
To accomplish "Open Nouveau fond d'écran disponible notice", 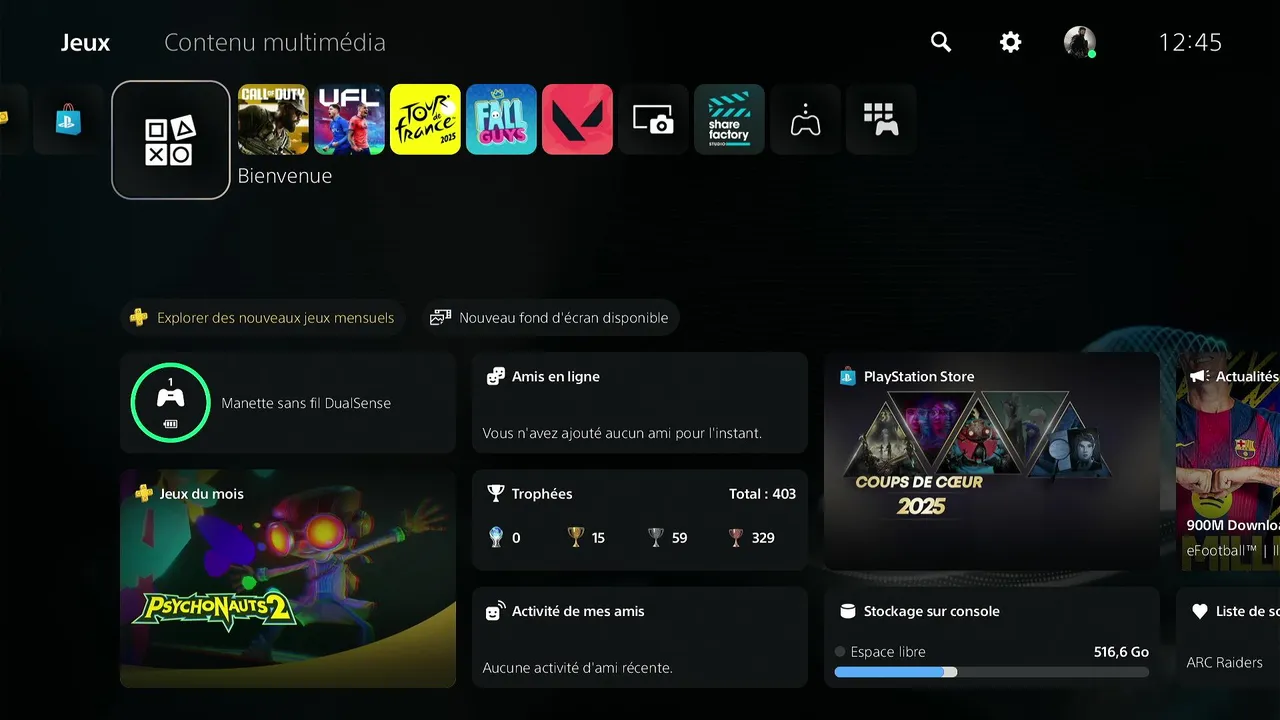I will pos(551,318).
